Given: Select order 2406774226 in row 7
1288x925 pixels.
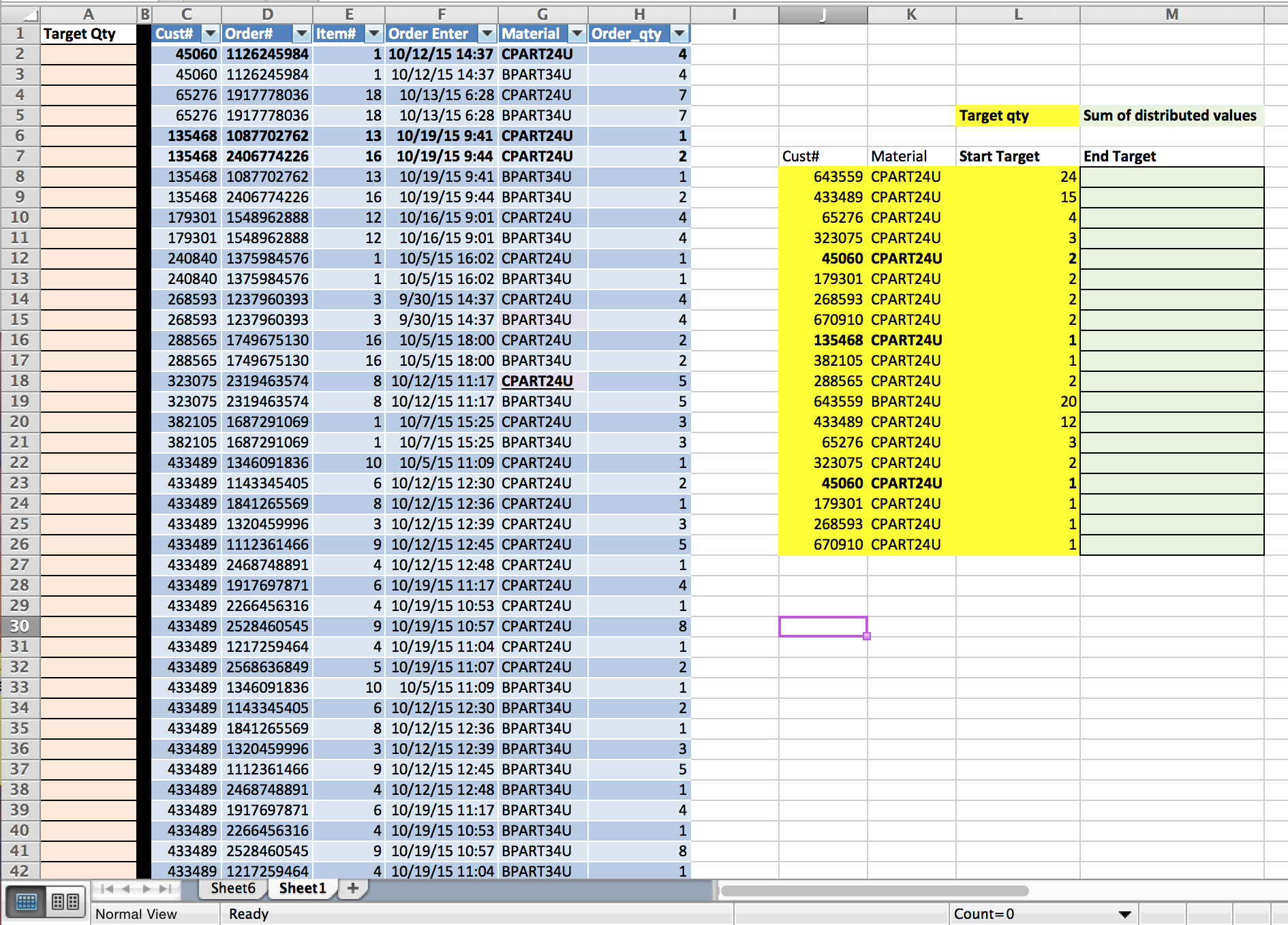Looking at the screenshot, I should pos(268,156).
